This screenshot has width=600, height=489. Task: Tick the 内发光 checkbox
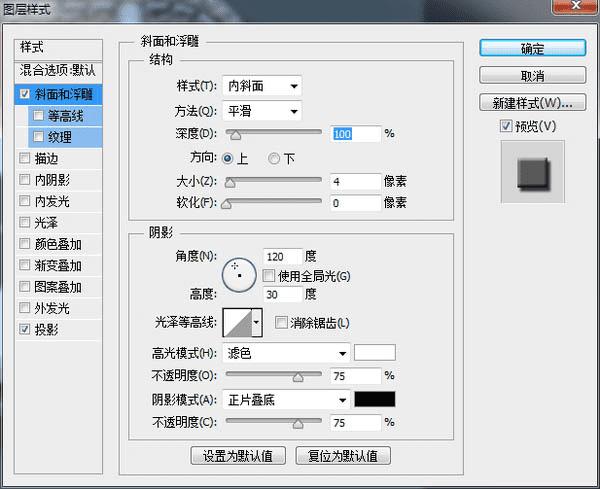tap(24, 200)
